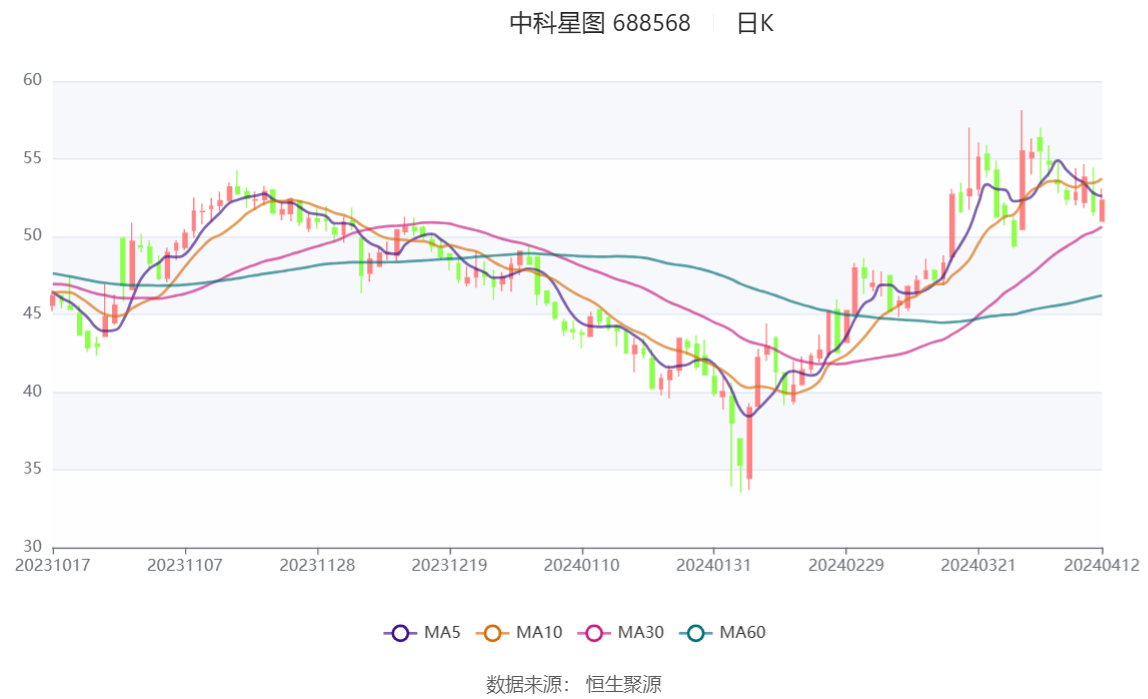The image size is (1148, 699).
Task: Click the 35 price axis label
Action: click(x=32, y=469)
